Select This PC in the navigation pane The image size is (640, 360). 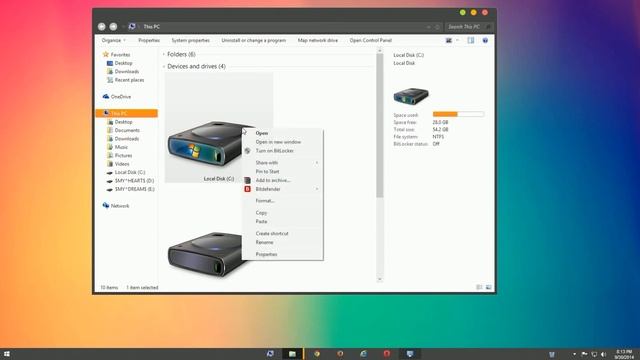pyautogui.click(x=127, y=113)
